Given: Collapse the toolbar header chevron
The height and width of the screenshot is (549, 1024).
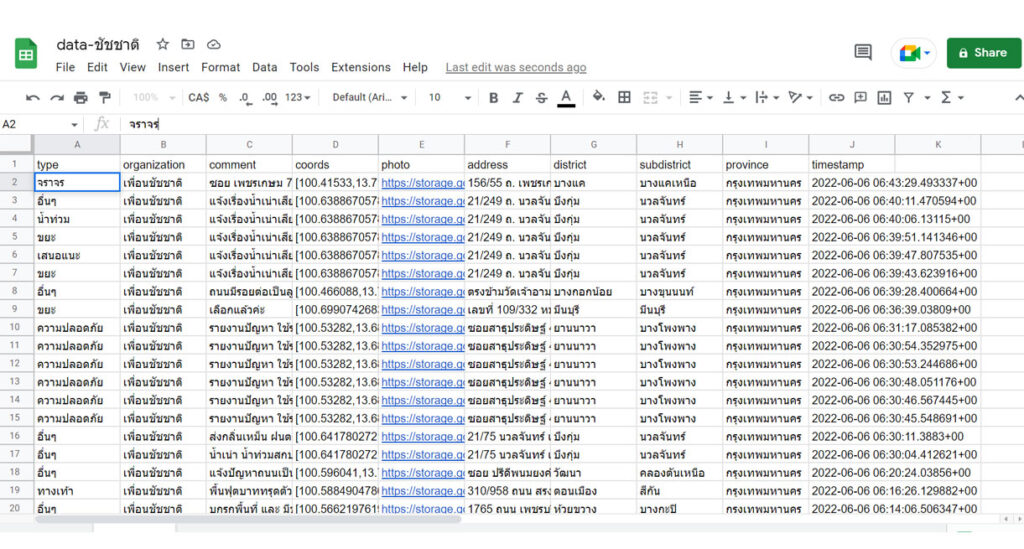Looking at the screenshot, I should point(1018,98).
